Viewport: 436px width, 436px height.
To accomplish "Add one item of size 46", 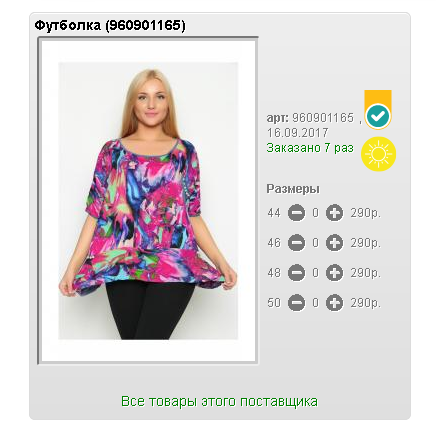I will pyautogui.click(x=334, y=243).
